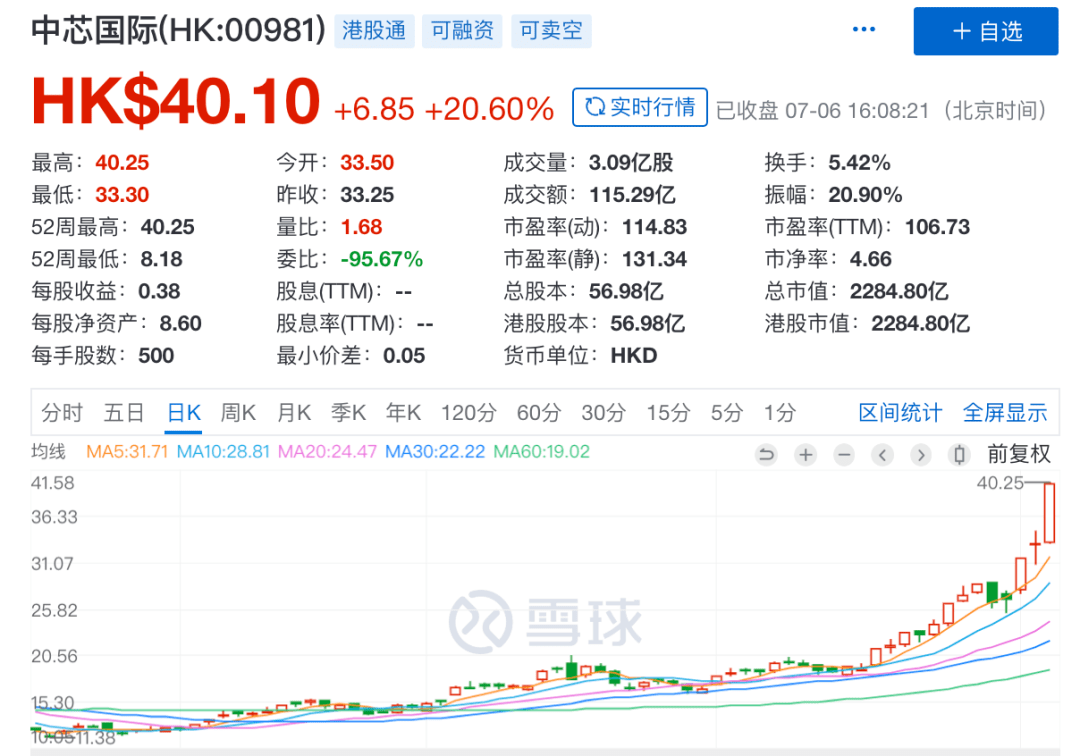Click the 52周最低 value 8.18
This screenshot has width=1080, height=756.
(x=162, y=259)
